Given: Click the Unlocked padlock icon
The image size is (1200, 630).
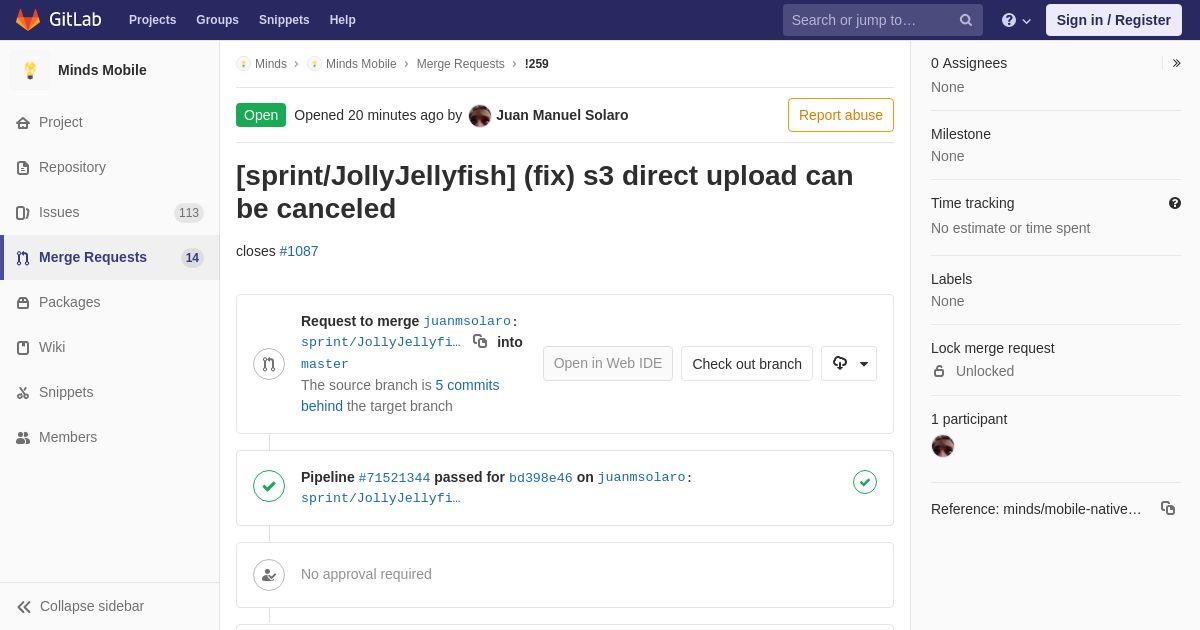Looking at the screenshot, I should pyautogui.click(x=939, y=371).
